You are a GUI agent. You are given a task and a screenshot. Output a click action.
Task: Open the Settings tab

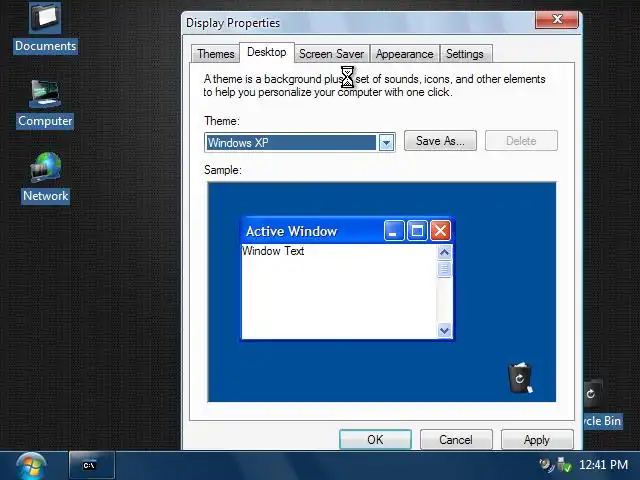465,54
